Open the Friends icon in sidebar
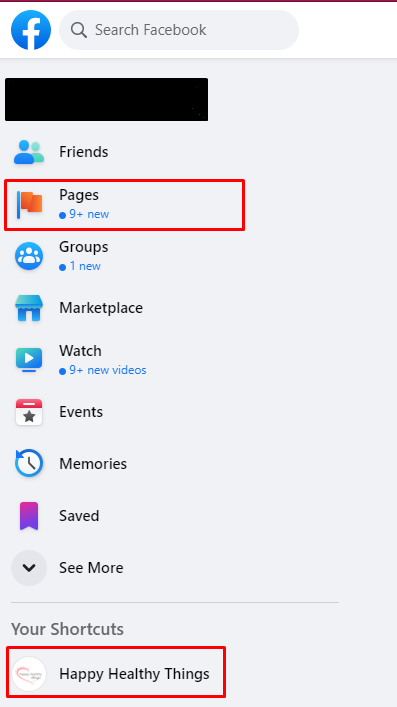This screenshot has width=397, height=707. 29,152
